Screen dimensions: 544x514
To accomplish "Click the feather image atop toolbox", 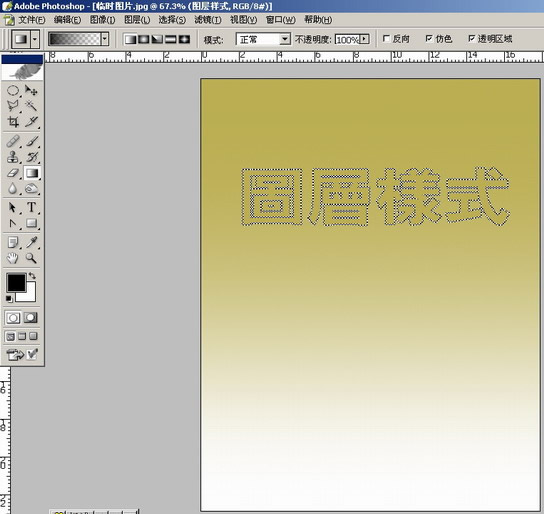I will (23, 71).
